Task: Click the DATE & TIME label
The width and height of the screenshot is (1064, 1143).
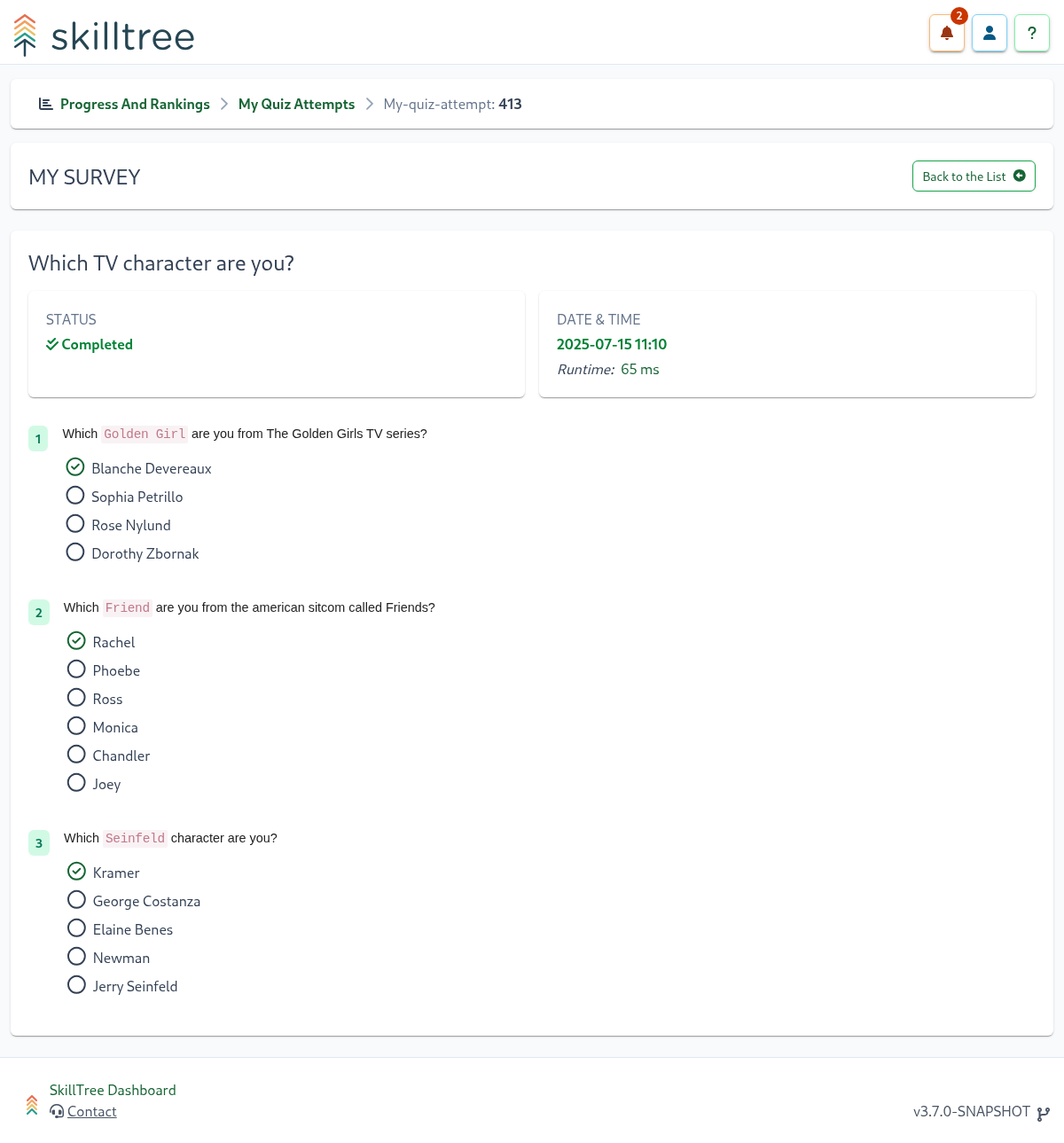Action: pyautogui.click(x=598, y=319)
